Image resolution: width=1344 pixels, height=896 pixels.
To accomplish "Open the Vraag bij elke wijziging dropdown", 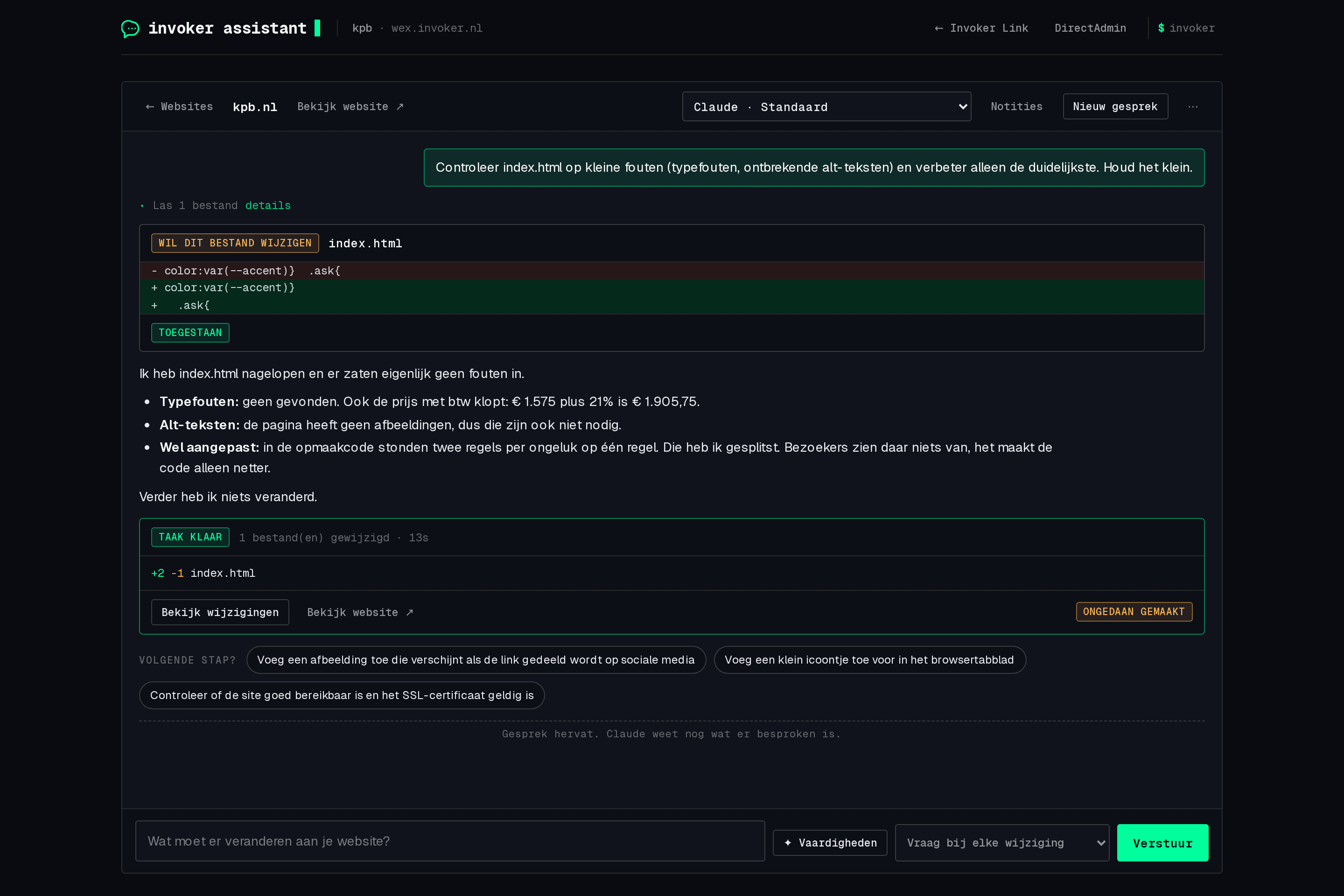I will pyautogui.click(x=1002, y=842).
